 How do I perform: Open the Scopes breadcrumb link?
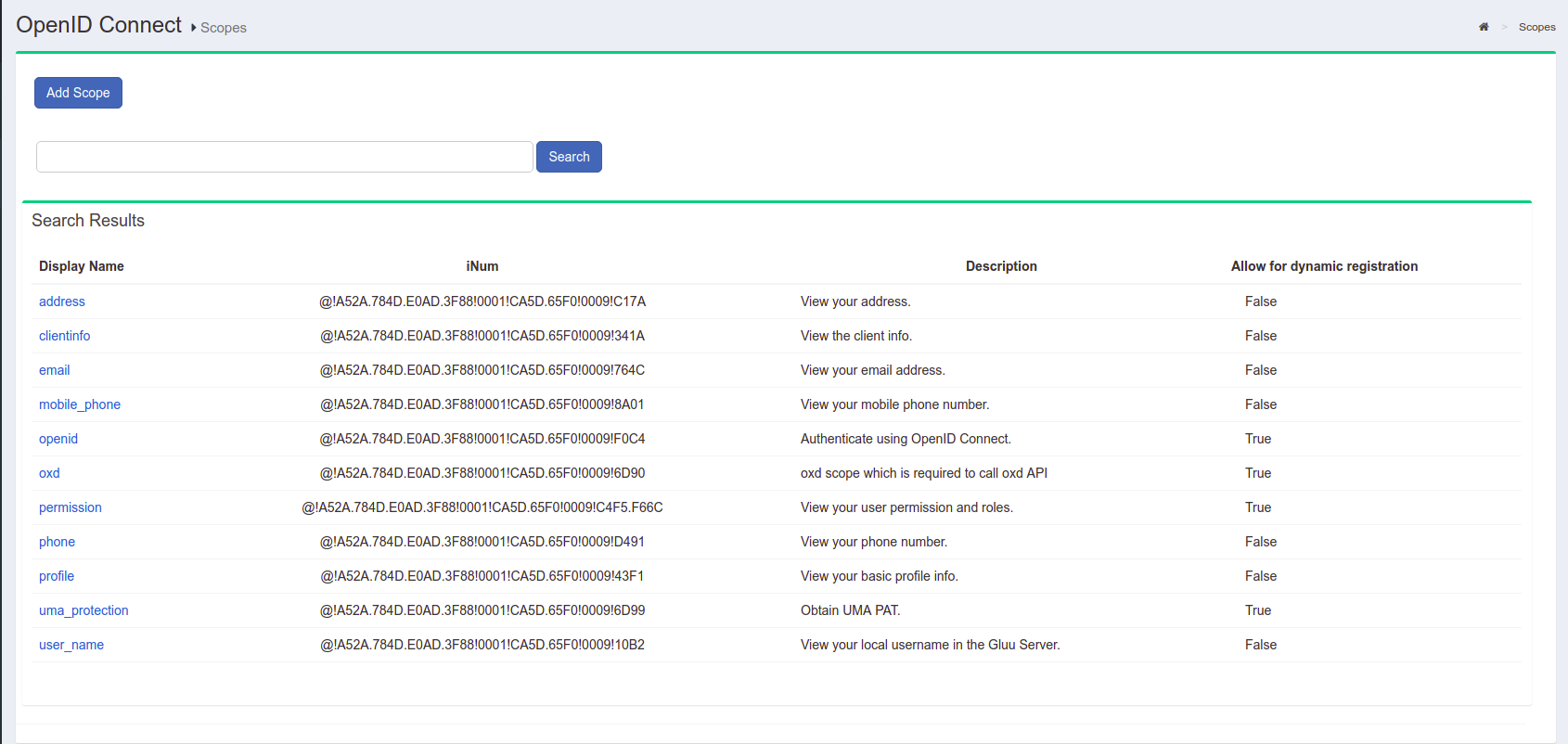[x=1536, y=27]
